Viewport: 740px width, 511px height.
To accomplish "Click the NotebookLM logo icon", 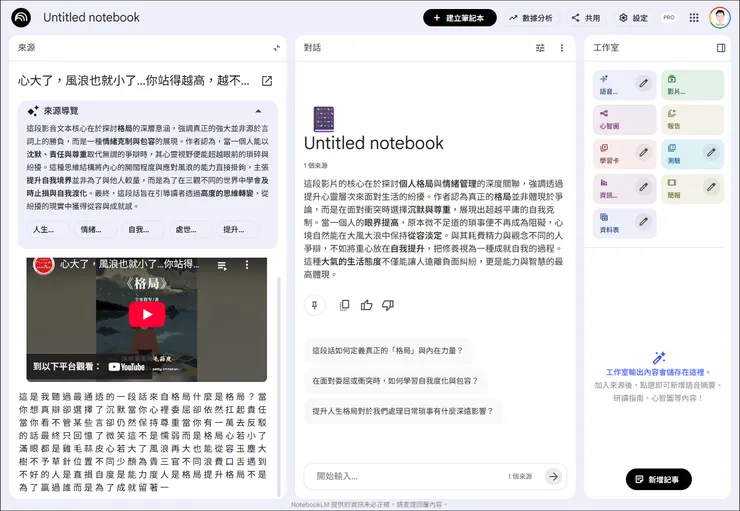I will [x=21, y=18].
